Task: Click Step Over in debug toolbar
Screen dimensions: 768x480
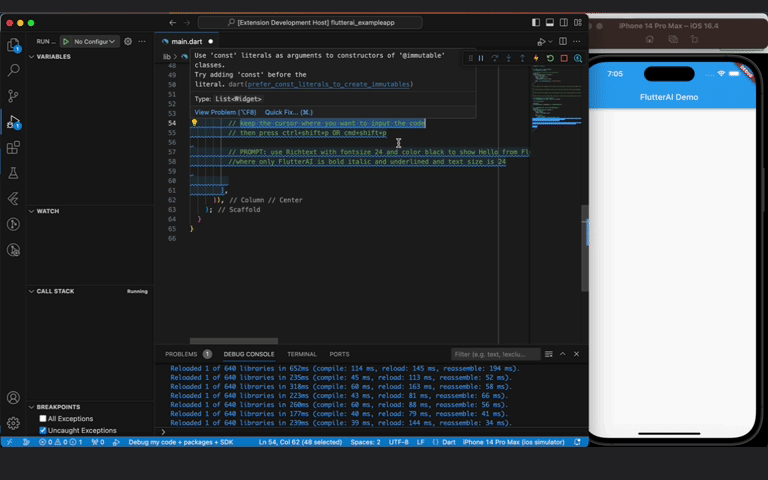Action: (x=495, y=58)
